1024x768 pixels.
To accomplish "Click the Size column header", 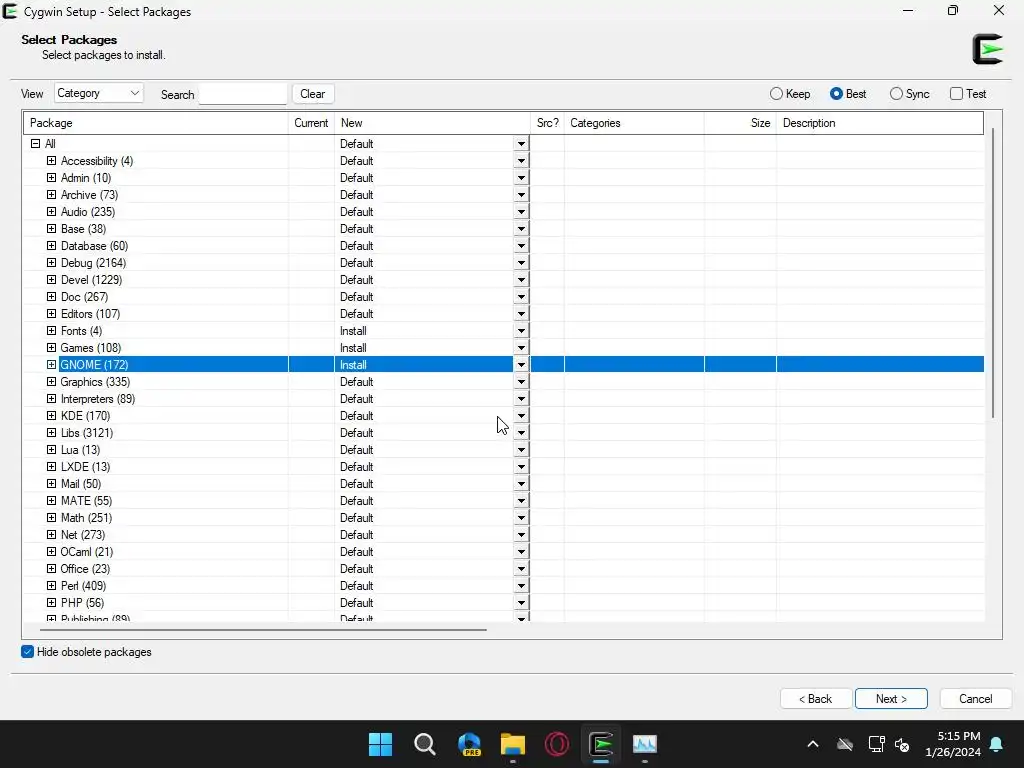I will point(741,123).
